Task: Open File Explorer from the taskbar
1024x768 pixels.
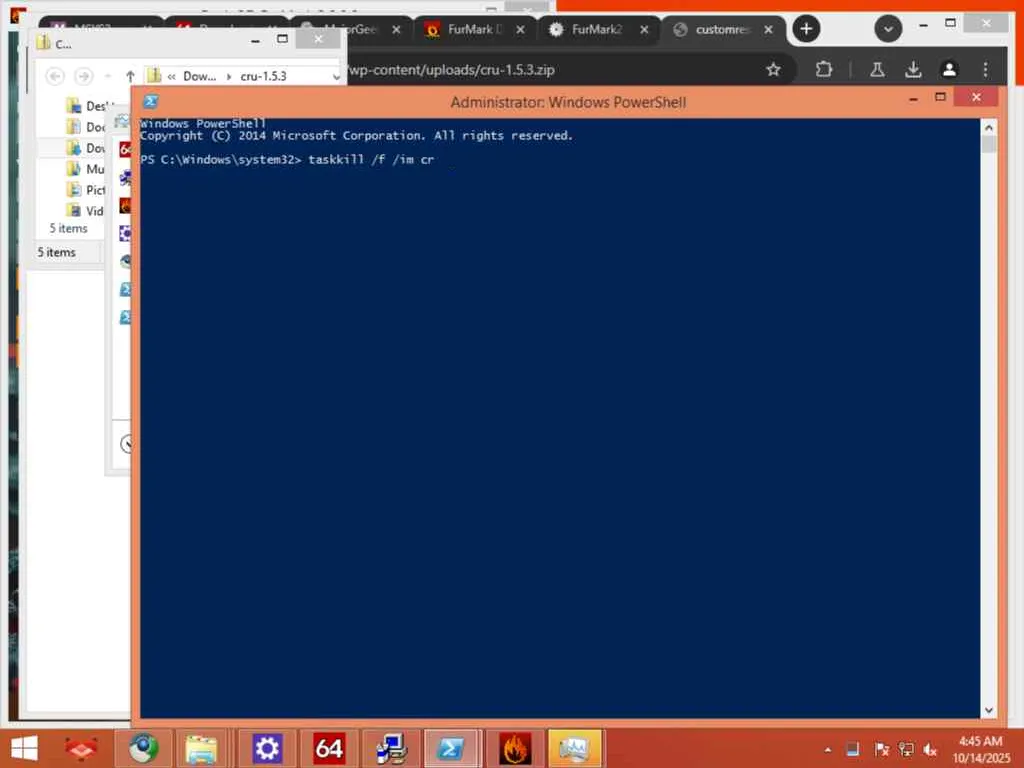Action: [201, 748]
